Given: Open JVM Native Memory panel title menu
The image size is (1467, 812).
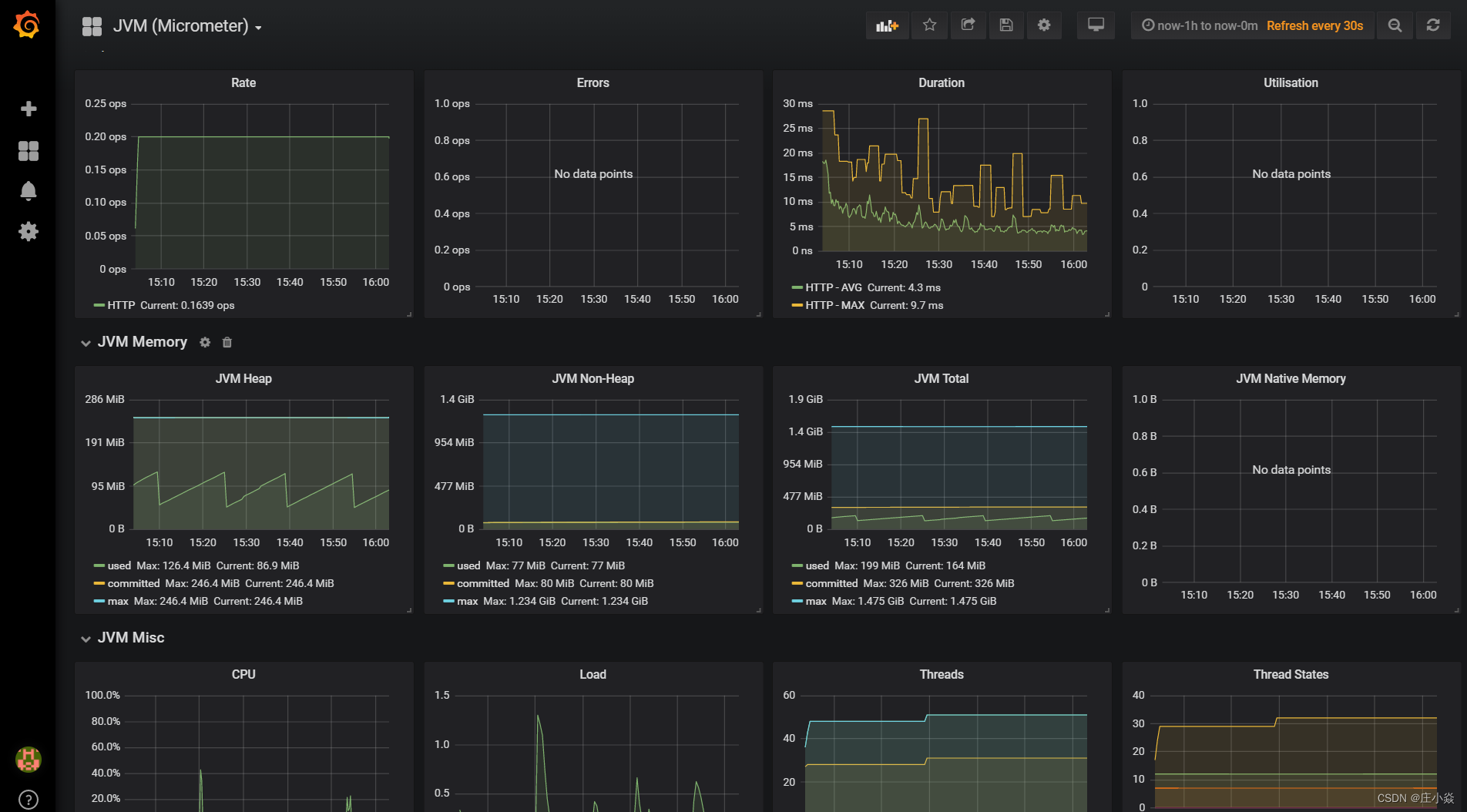Looking at the screenshot, I should (x=1291, y=378).
